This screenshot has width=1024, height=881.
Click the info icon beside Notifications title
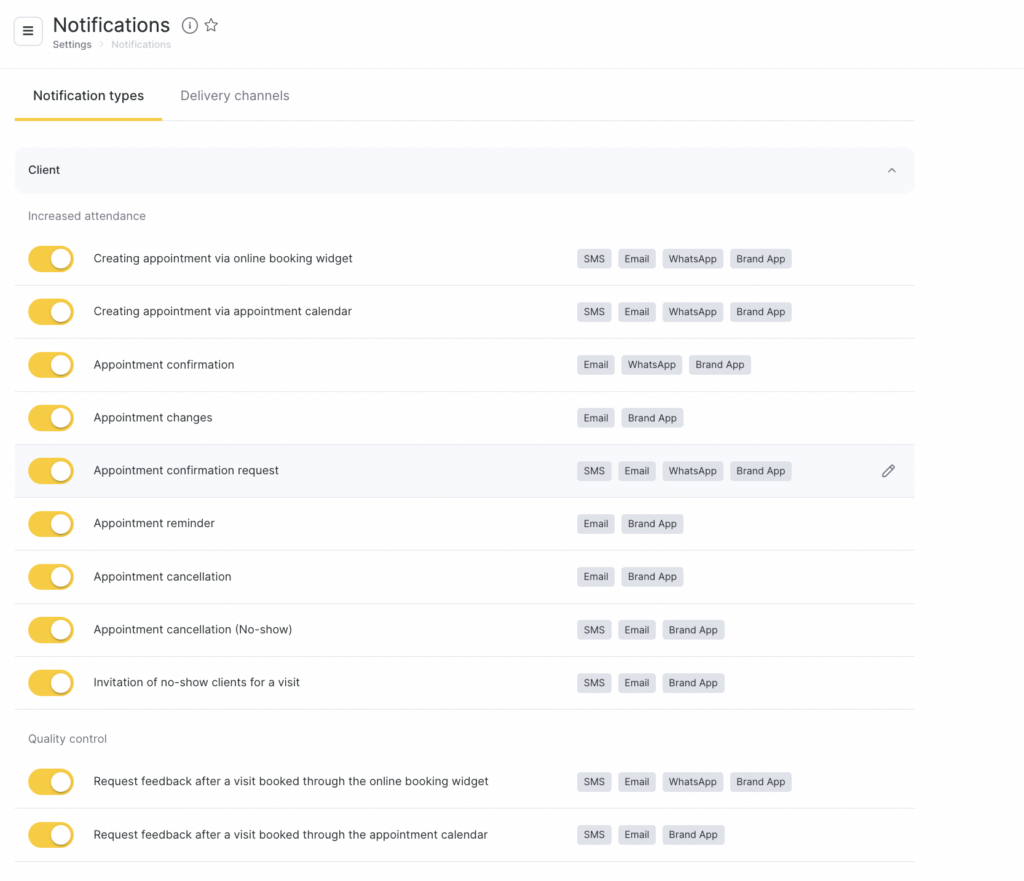(189, 26)
